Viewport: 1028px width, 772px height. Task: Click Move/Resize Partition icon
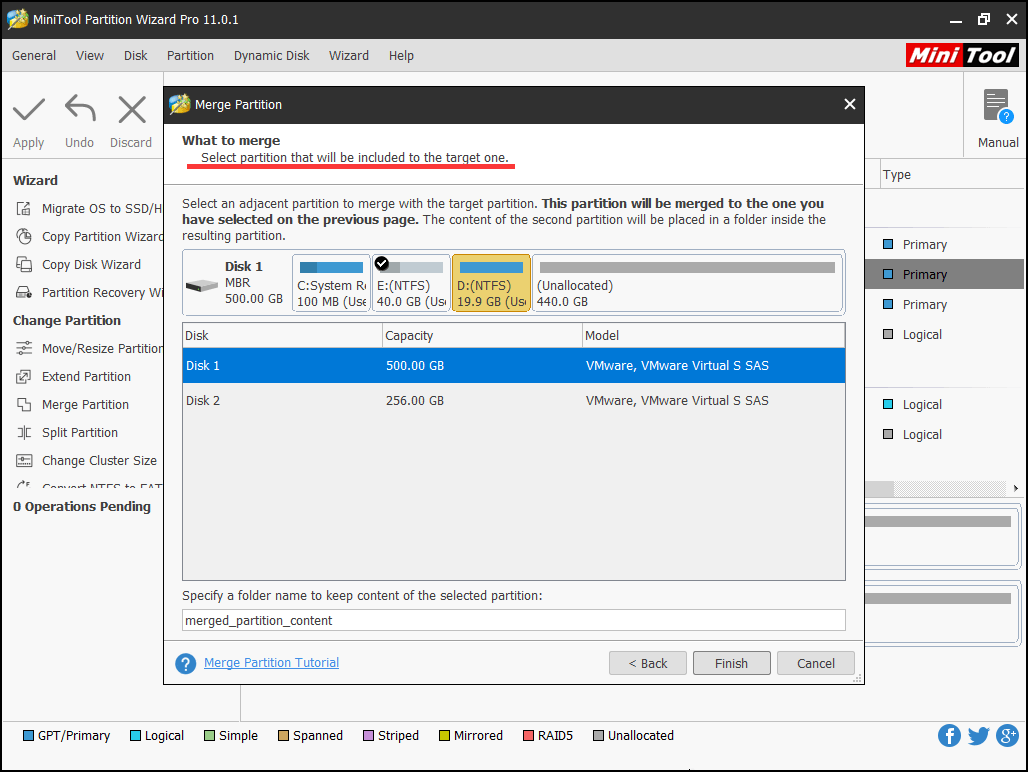pos(24,349)
